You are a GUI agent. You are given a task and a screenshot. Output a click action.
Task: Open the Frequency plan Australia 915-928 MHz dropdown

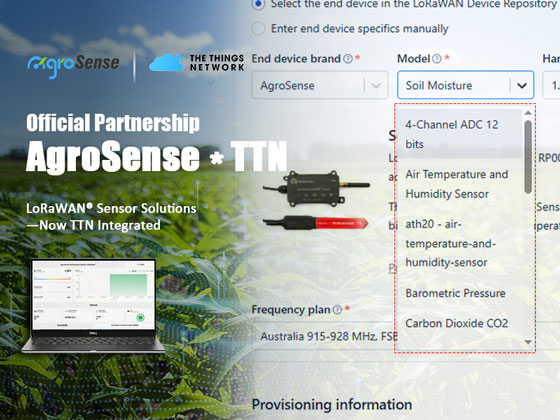[x=324, y=336]
